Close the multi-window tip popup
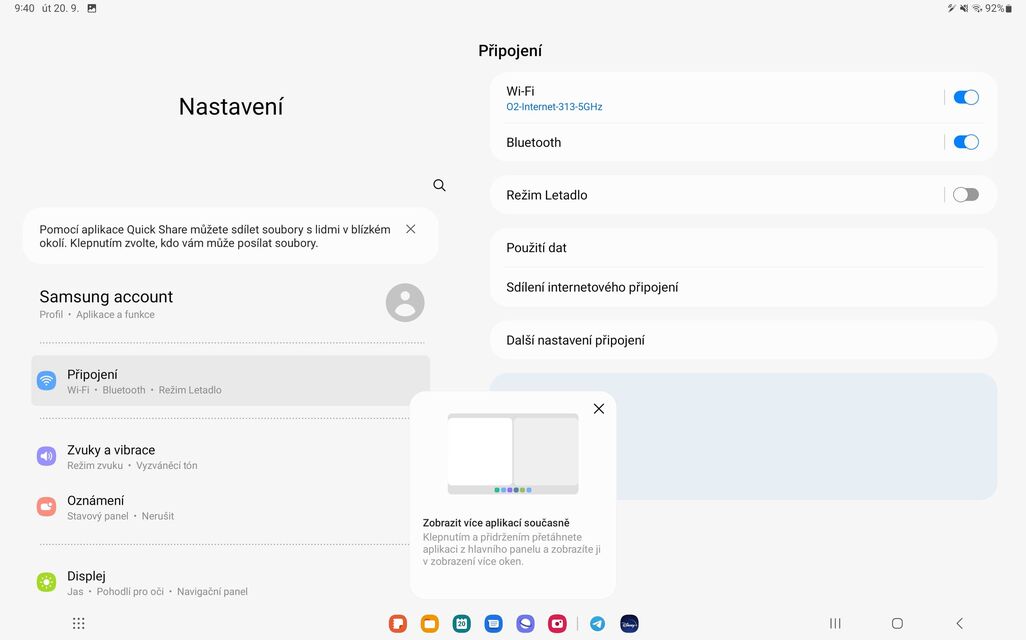1026x640 pixels. tap(599, 409)
